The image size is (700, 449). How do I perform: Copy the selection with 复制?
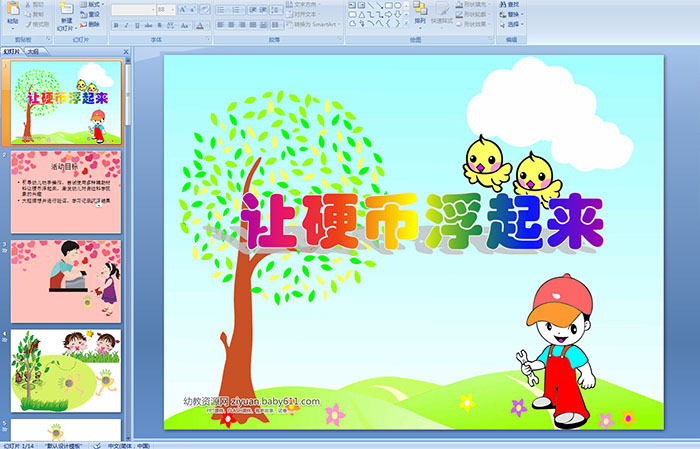coord(34,14)
